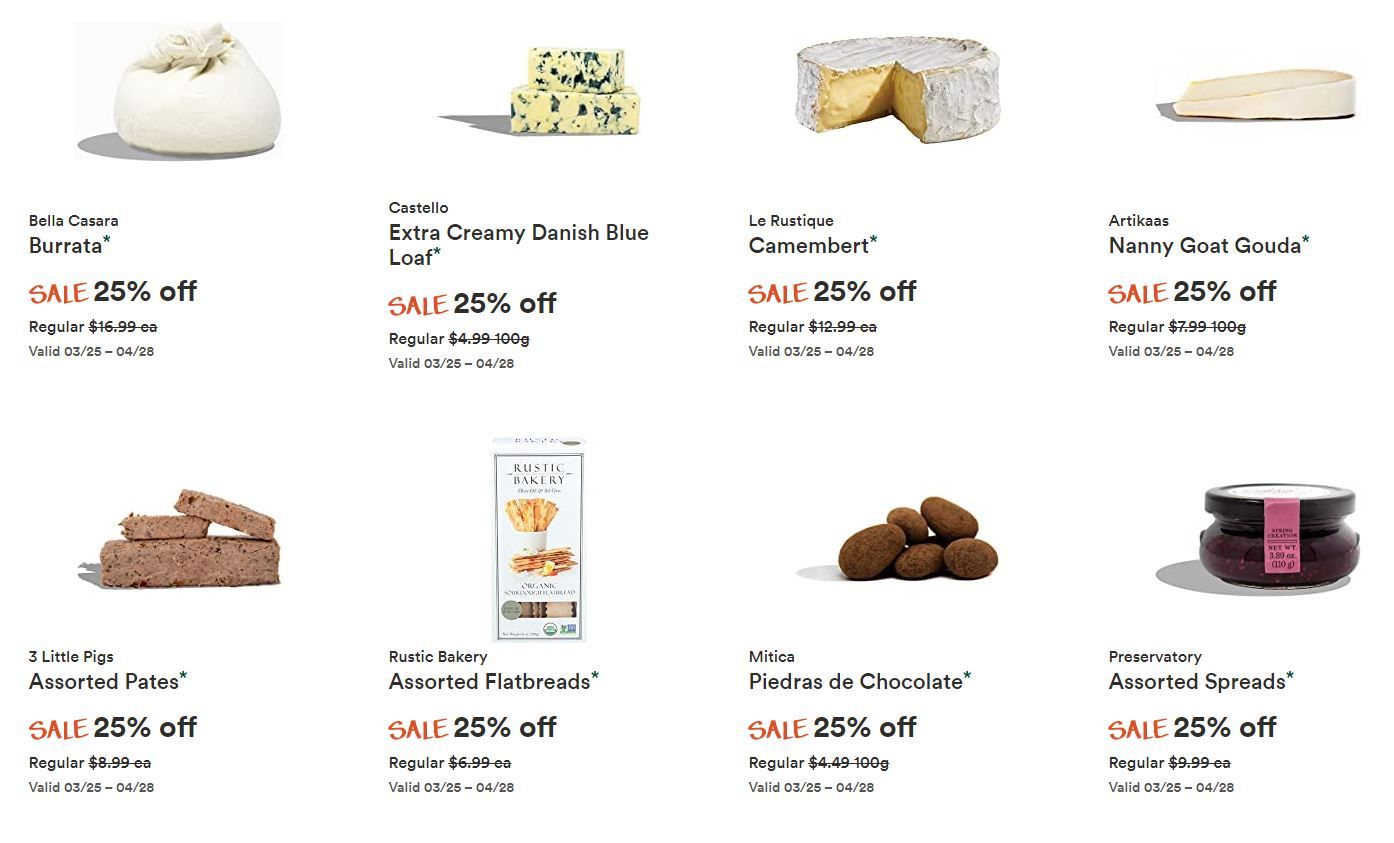View the Camembert wheel image
This screenshot has width=1394, height=843.
coord(898,90)
